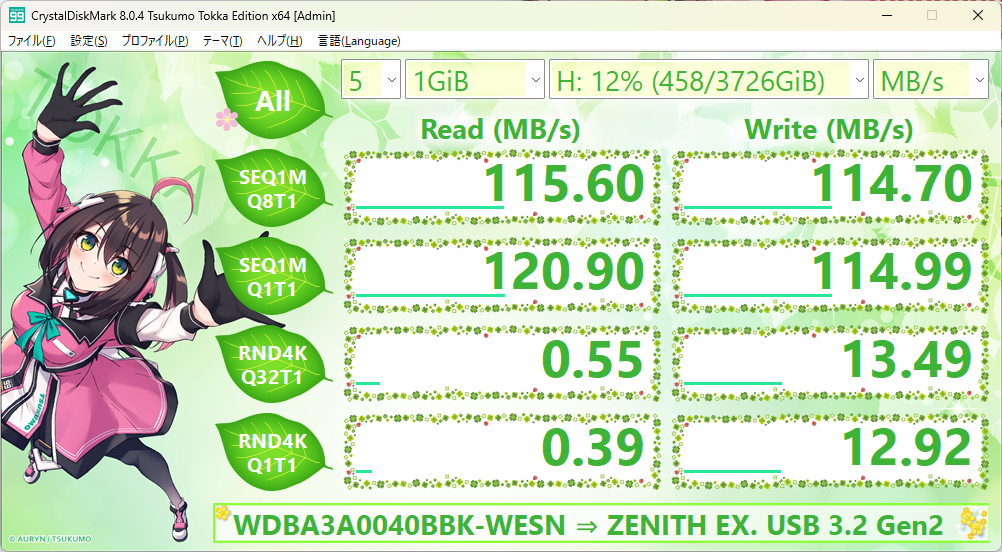This screenshot has height=552, width=1002.
Task: Open the ヘルプ(H) menu
Action: (x=279, y=41)
